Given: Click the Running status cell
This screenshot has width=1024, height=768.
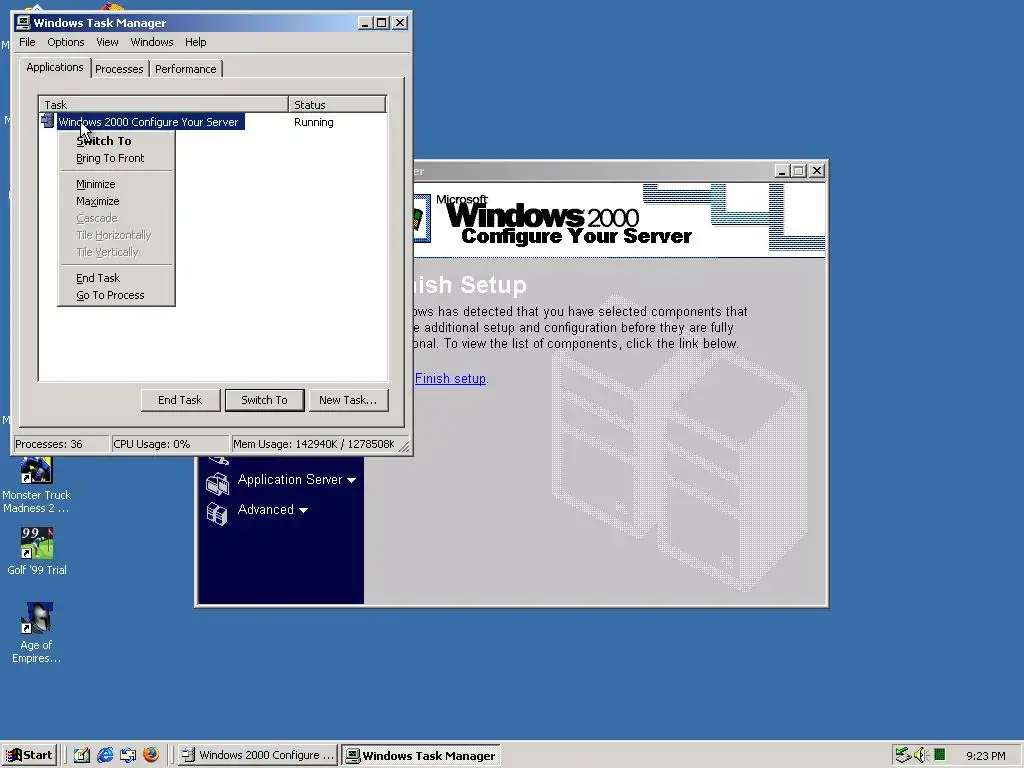Looking at the screenshot, I should pyautogui.click(x=313, y=122).
